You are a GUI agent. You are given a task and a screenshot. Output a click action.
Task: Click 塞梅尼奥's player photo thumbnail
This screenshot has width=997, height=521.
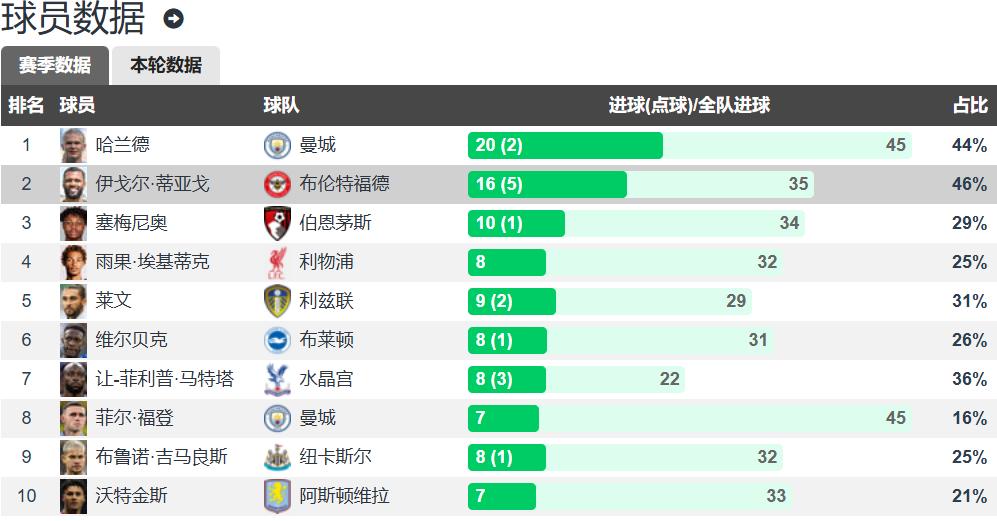74,223
